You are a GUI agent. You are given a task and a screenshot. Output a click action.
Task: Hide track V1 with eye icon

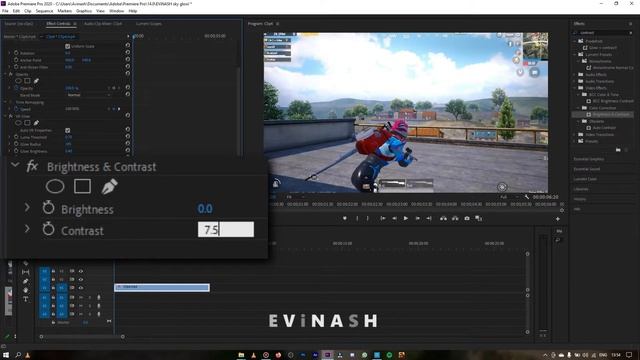click(x=81, y=288)
